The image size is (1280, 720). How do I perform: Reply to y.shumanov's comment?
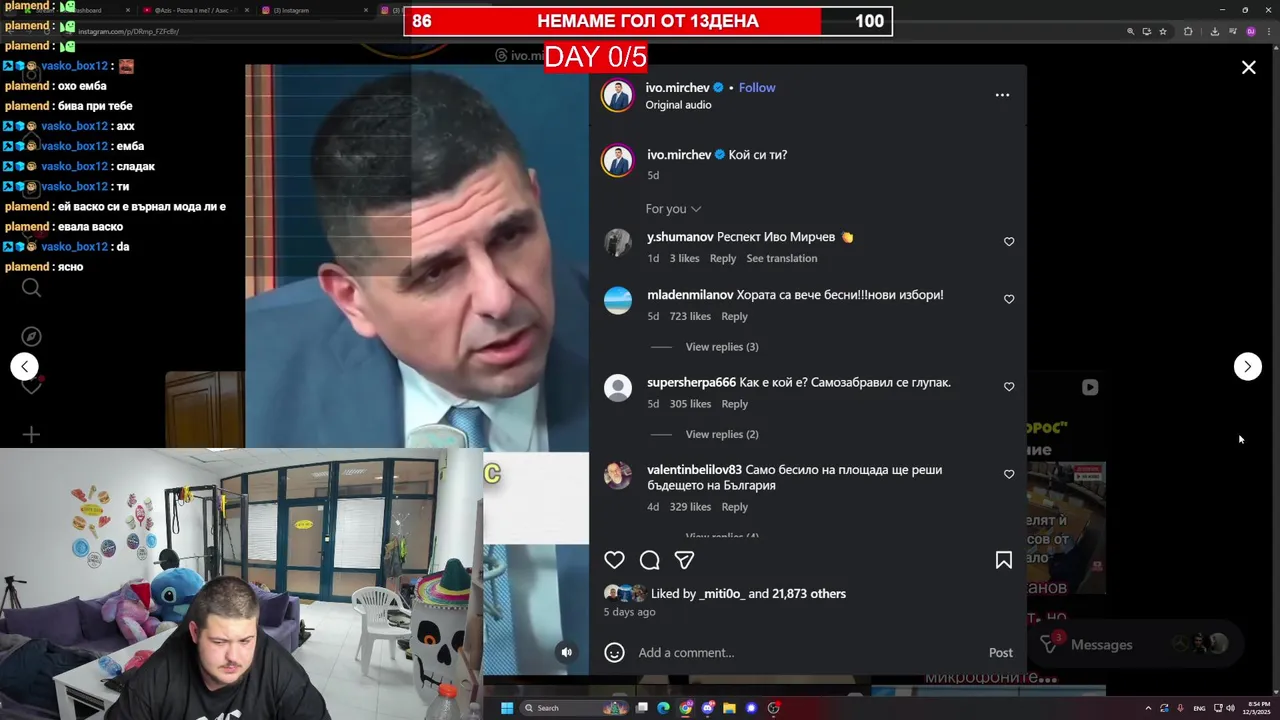(722, 258)
